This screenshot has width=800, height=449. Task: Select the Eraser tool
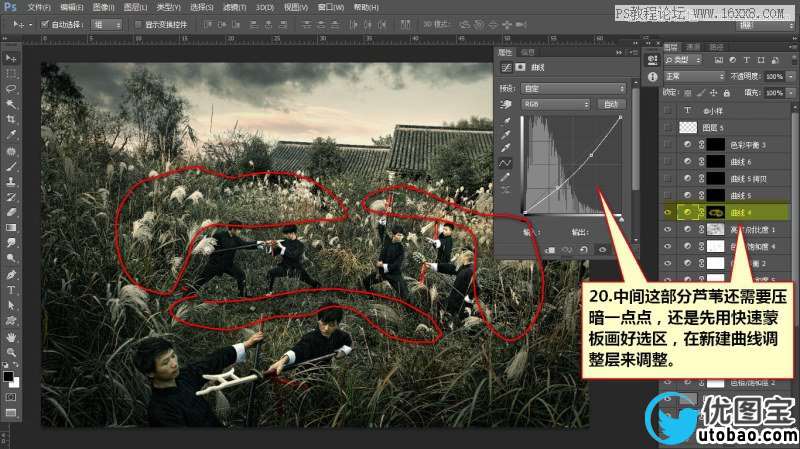11,212
